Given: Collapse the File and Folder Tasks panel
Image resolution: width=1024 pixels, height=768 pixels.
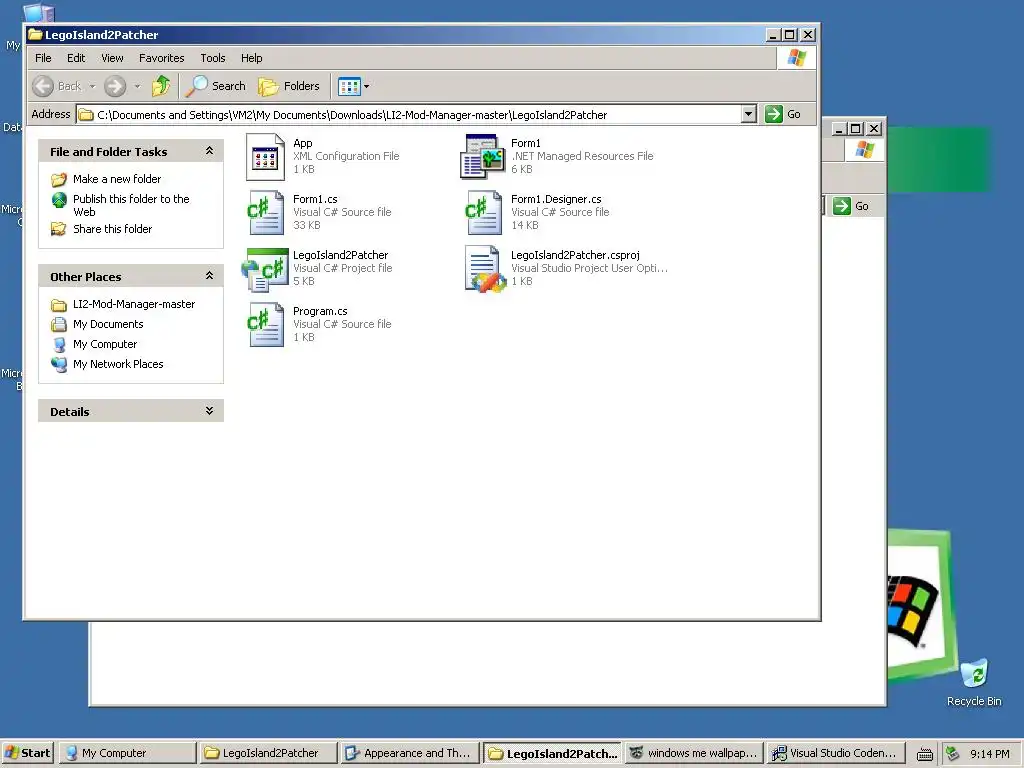Looking at the screenshot, I should pos(209,151).
